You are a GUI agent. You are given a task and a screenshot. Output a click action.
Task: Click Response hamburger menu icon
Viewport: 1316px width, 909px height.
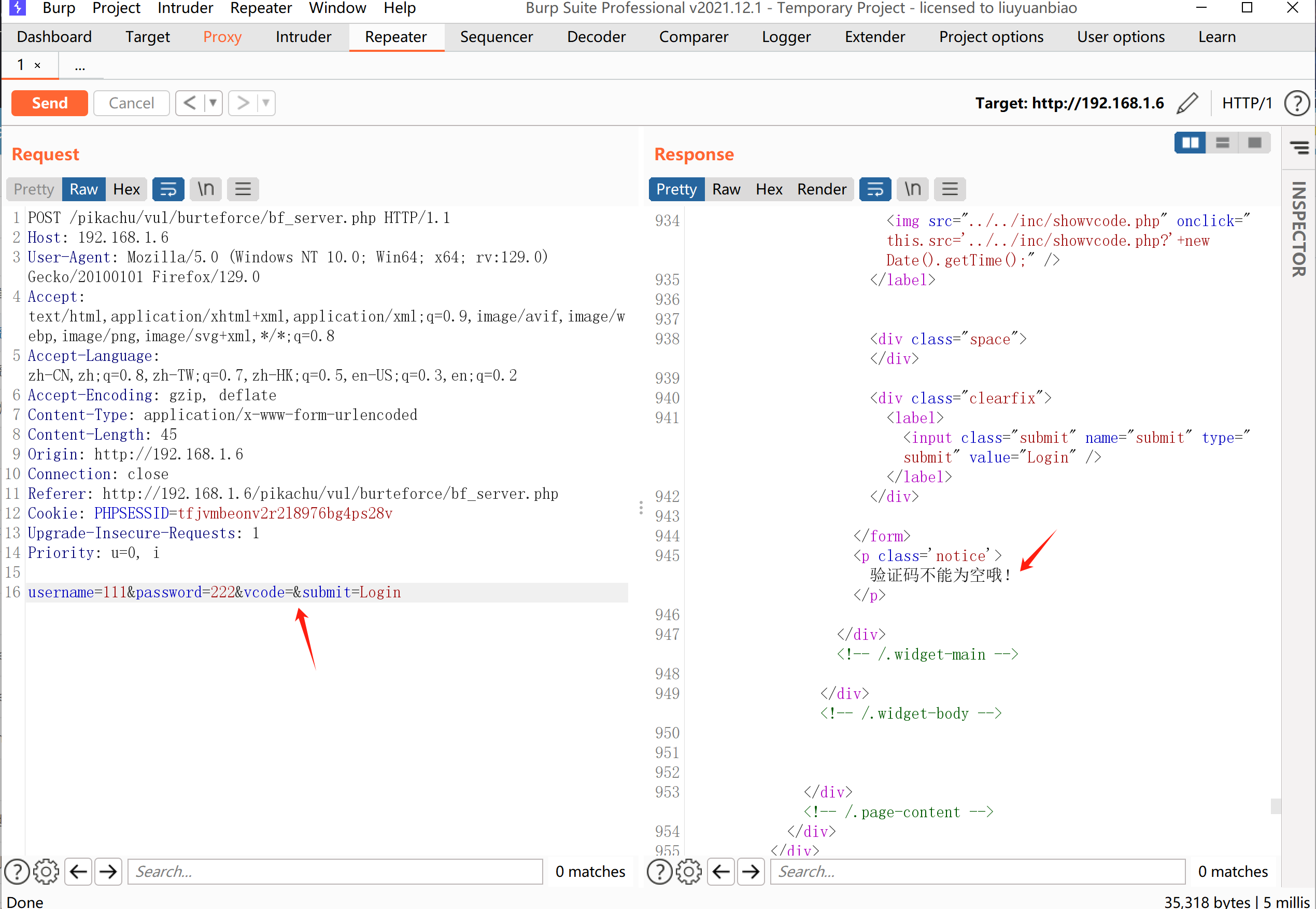950,189
